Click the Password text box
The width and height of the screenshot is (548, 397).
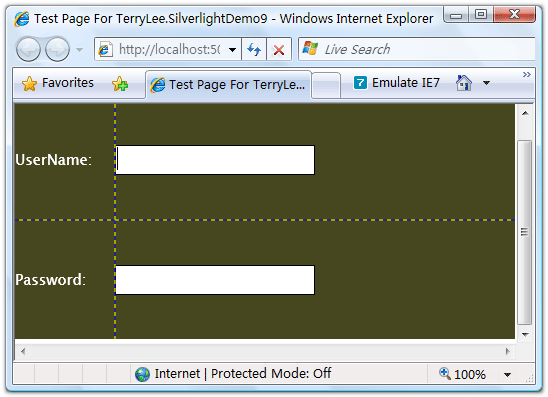coord(215,280)
